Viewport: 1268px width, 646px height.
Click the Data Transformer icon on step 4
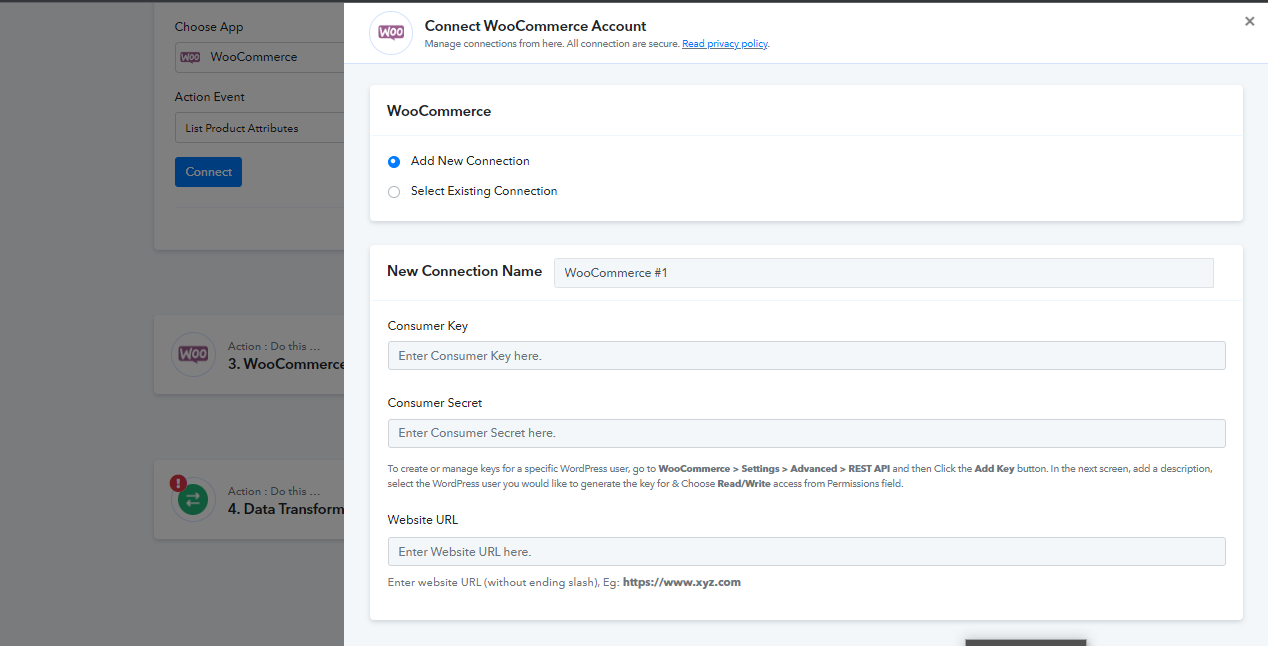point(193,499)
